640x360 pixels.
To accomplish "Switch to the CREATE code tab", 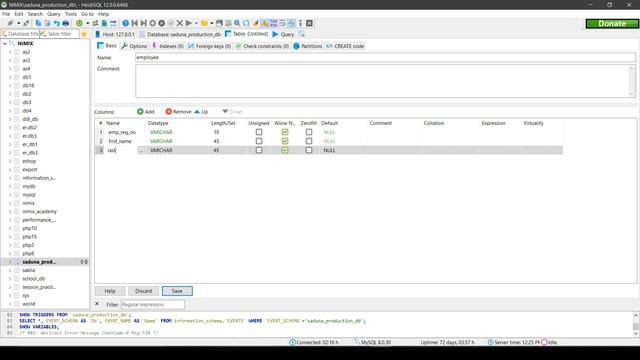I will [345, 46].
